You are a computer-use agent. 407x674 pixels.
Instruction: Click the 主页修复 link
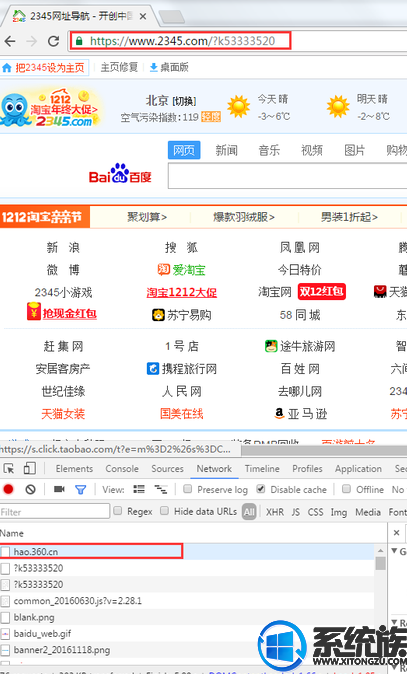pos(119,67)
